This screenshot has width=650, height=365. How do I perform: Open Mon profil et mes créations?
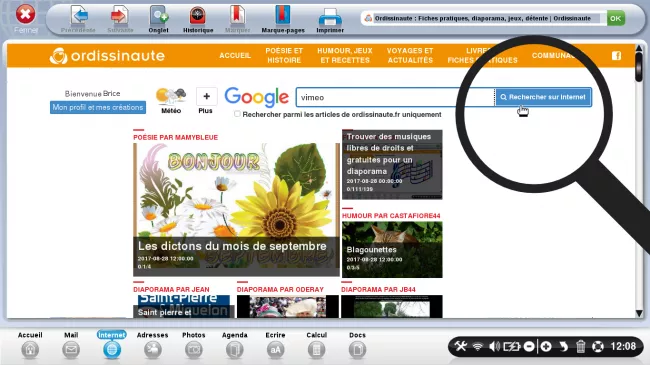click(98, 107)
